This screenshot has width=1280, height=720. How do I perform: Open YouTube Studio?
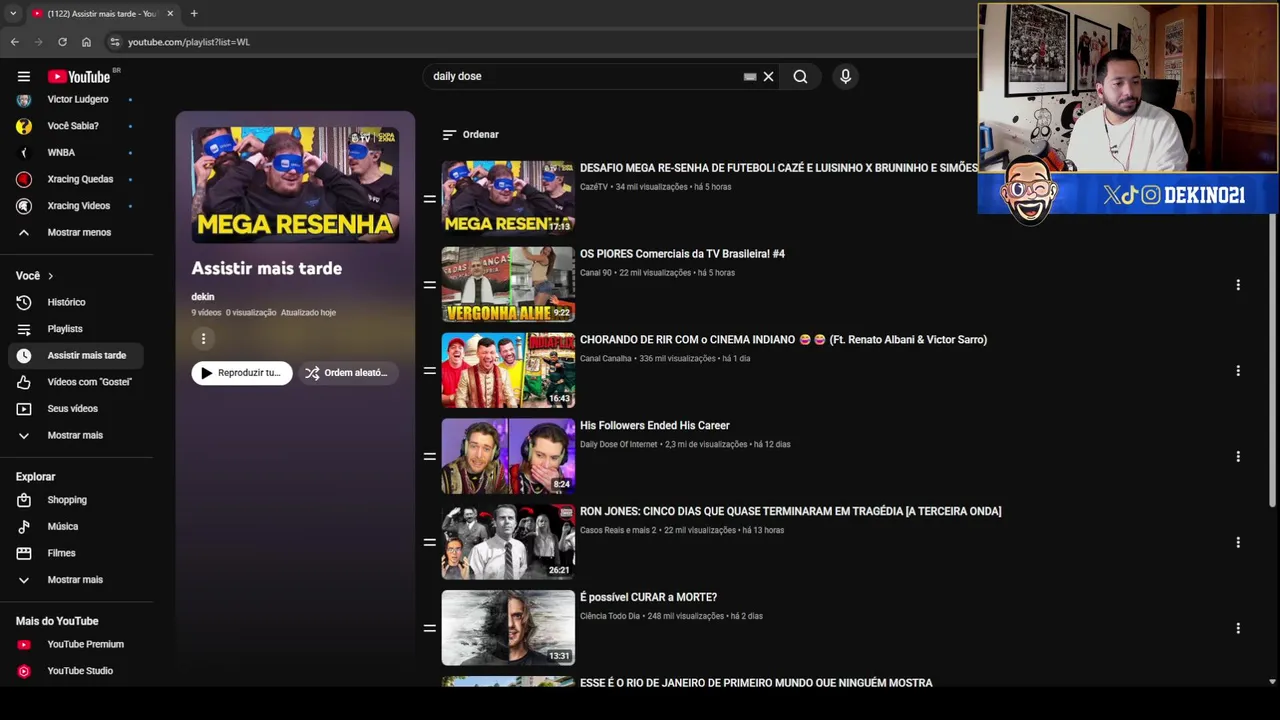pyautogui.click(x=75, y=671)
